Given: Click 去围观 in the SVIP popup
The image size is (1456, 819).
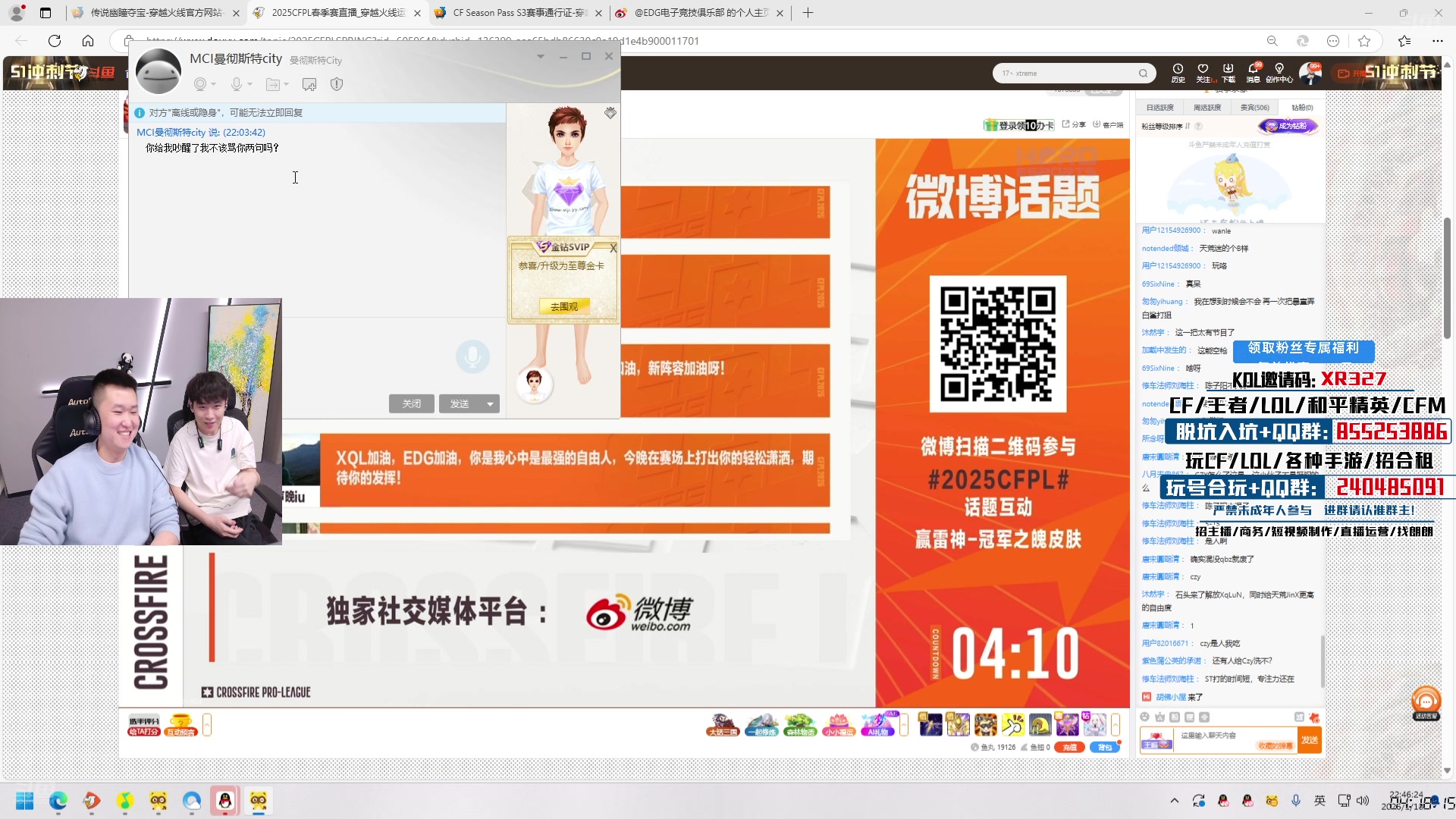Looking at the screenshot, I should point(563,306).
